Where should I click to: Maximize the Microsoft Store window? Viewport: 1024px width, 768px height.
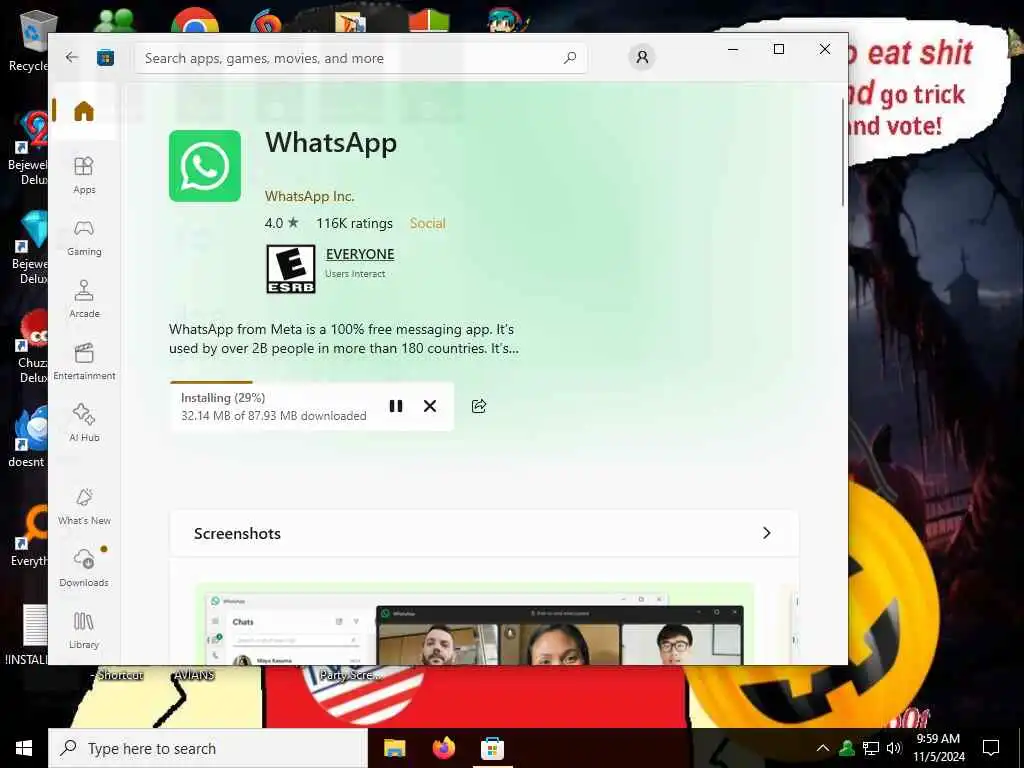(778, 49)
